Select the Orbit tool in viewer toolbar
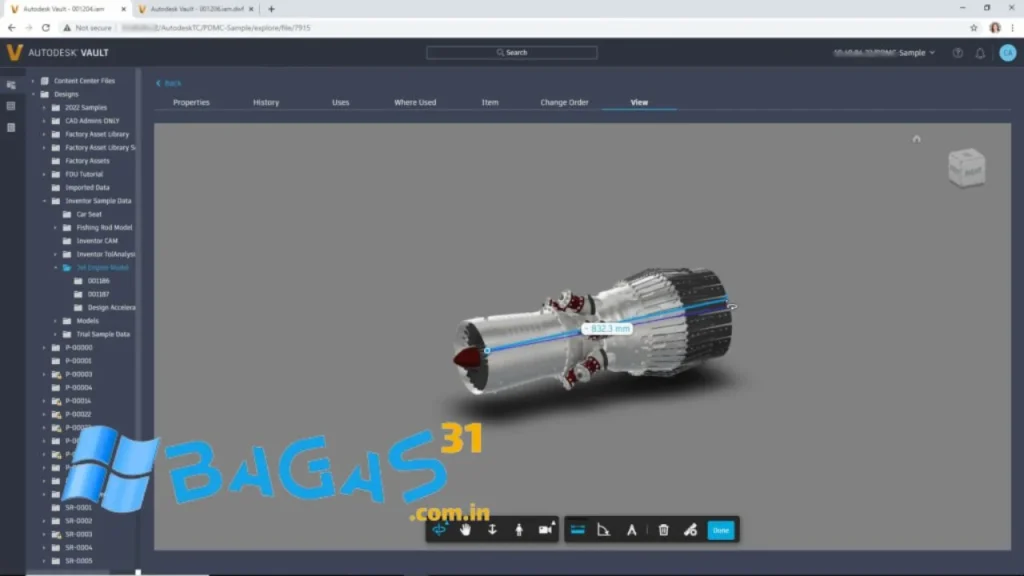The image size is (1024, 576). click(439, 530)
